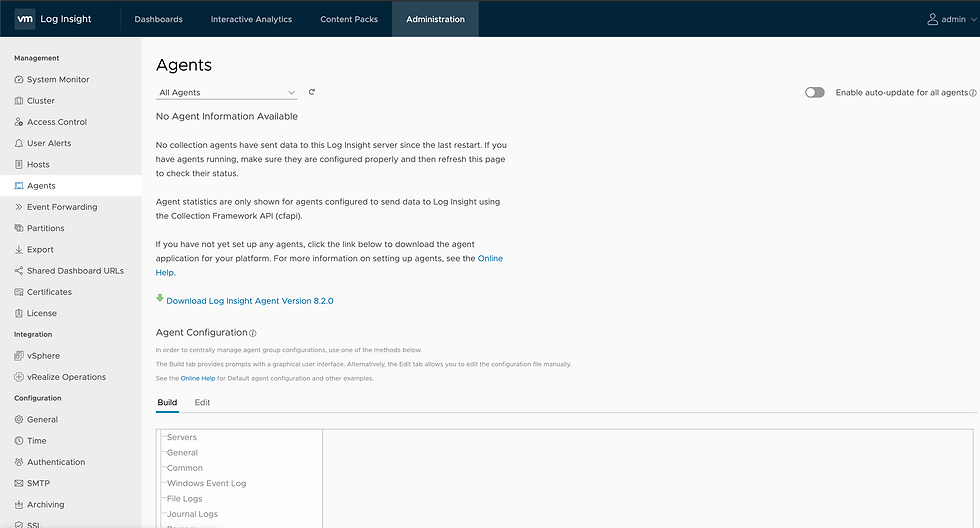This screenshot has height=528, width=980.
Task: Click the Agents laptop icon
Action: 19,186
